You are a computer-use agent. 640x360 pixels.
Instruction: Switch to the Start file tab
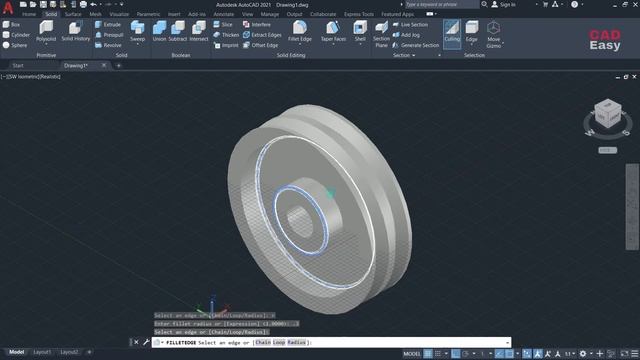coord(18,65)
